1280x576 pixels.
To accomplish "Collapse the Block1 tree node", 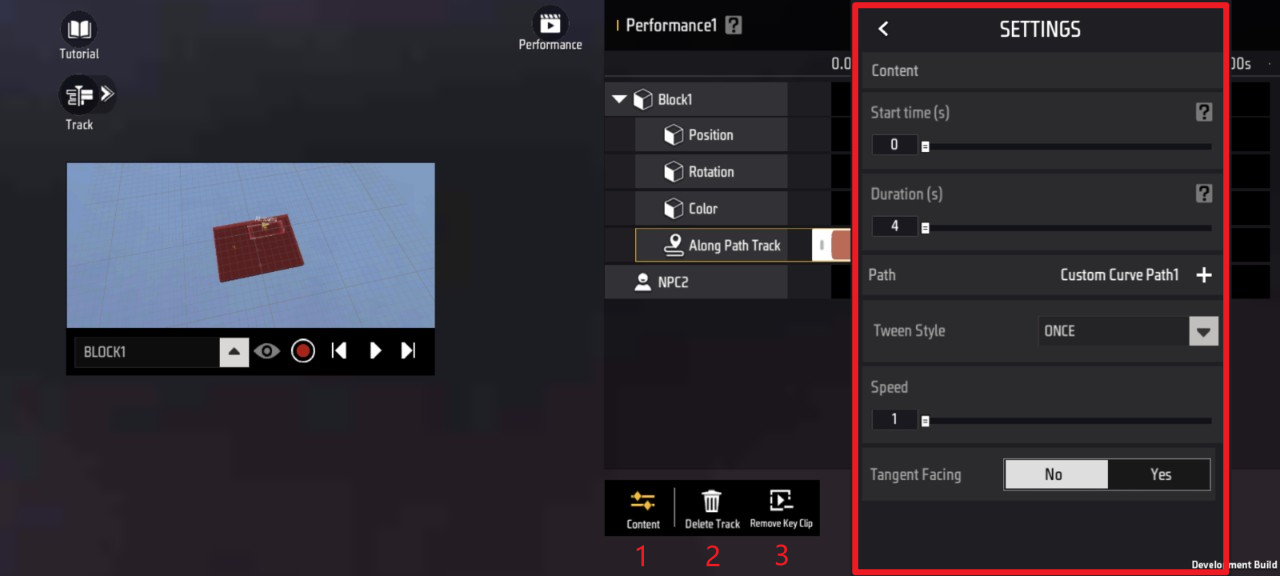I will click(x=619, y=99).
